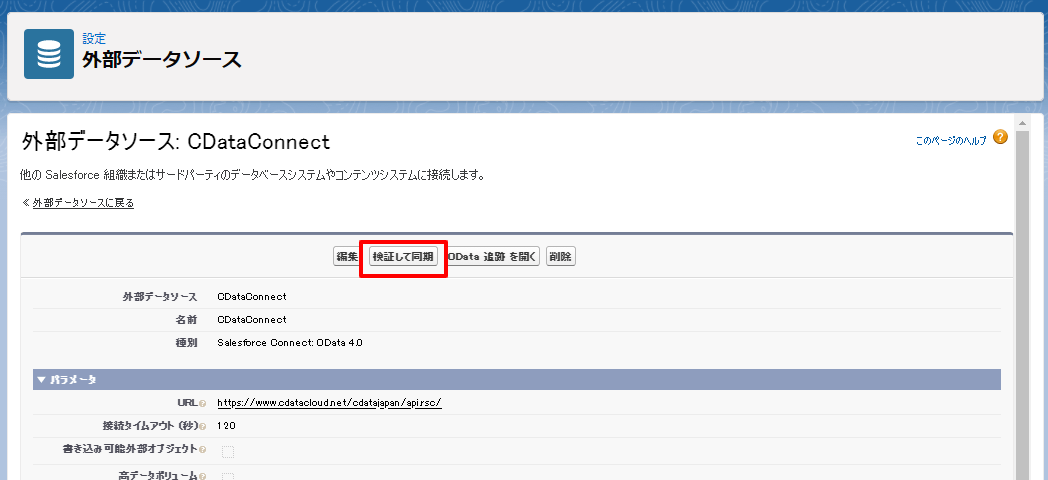Toggle 高データボリューム checkbox

point(228,477)
